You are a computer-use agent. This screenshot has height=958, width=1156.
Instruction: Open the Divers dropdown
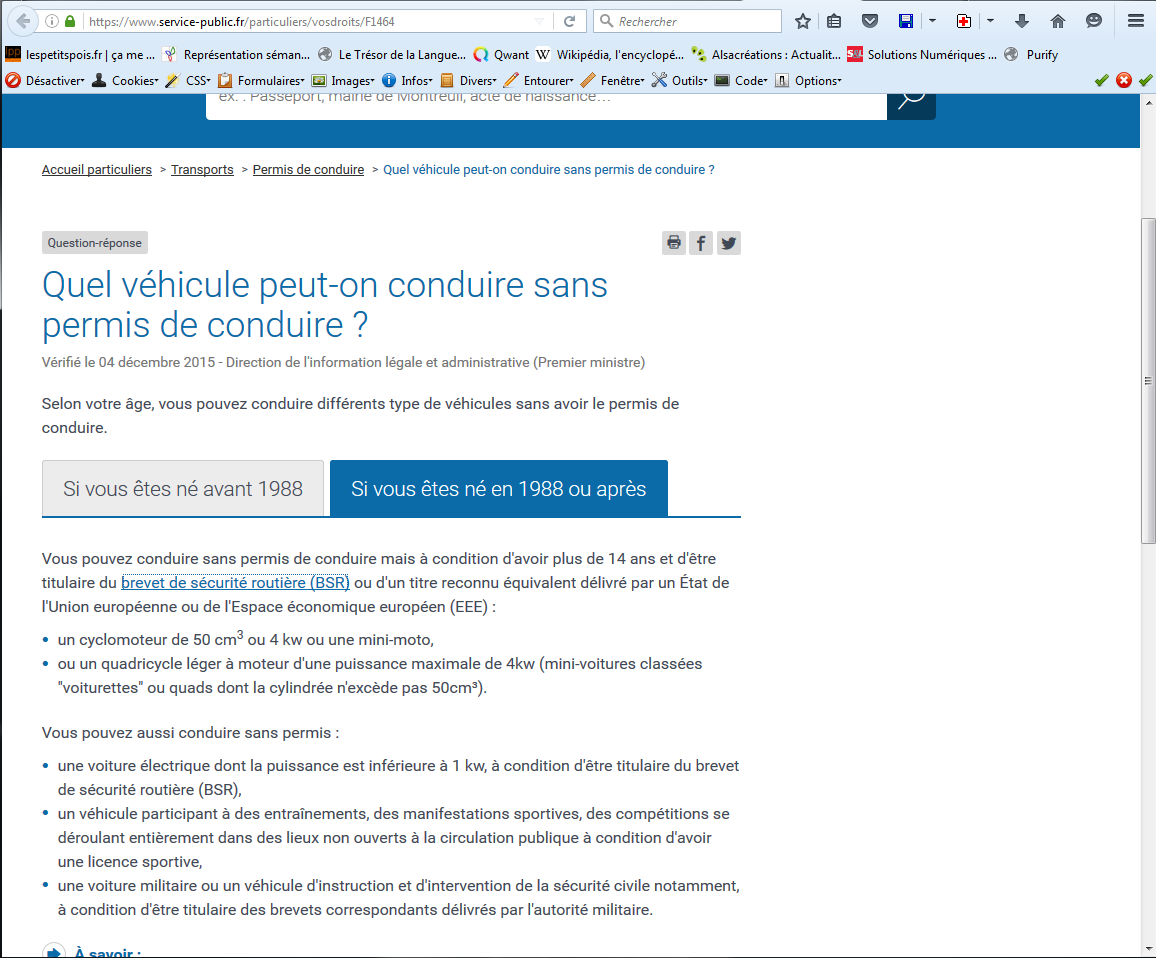(468, 80)
